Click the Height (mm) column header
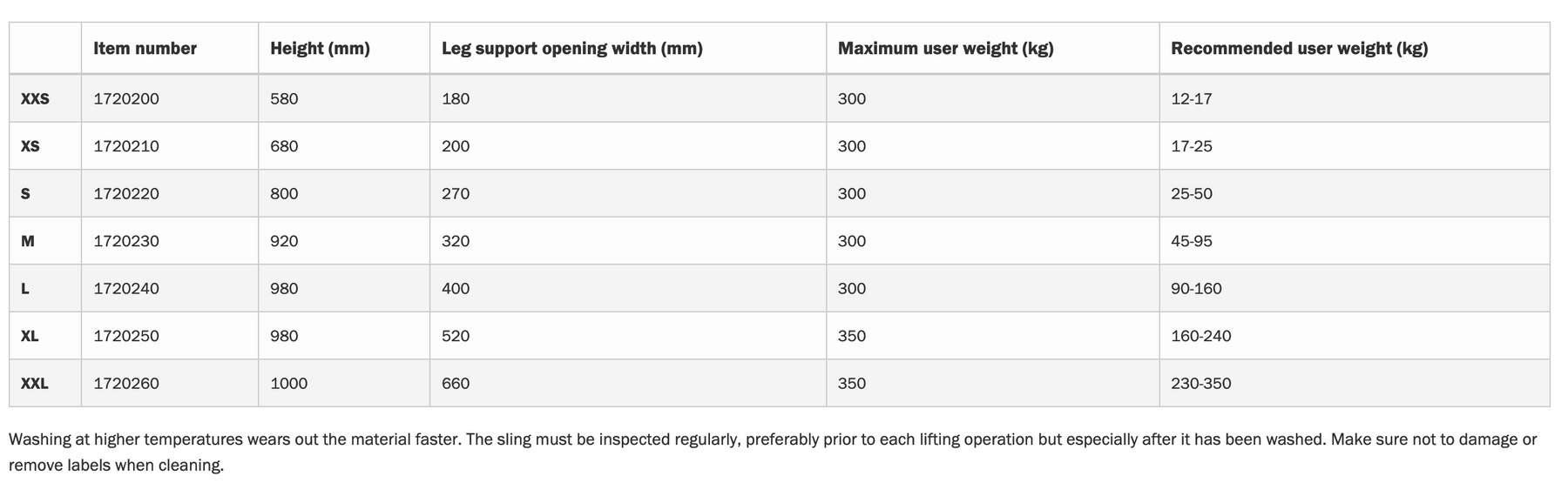This screenshot has width=1568, height=483. point(320,49)
